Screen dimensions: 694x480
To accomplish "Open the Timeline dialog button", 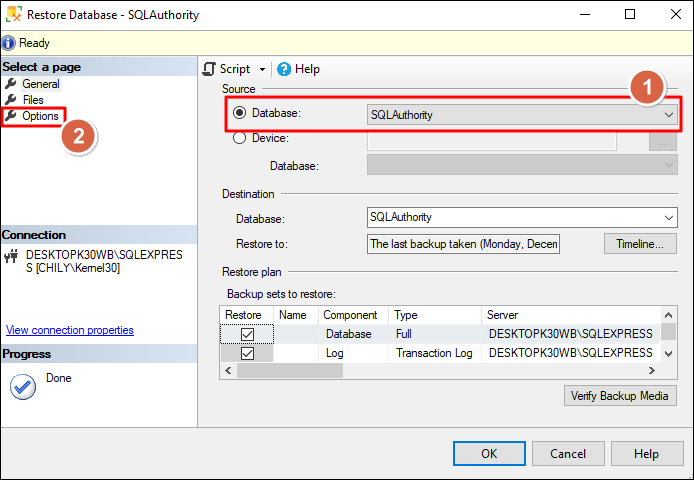I will click(640, 244).
